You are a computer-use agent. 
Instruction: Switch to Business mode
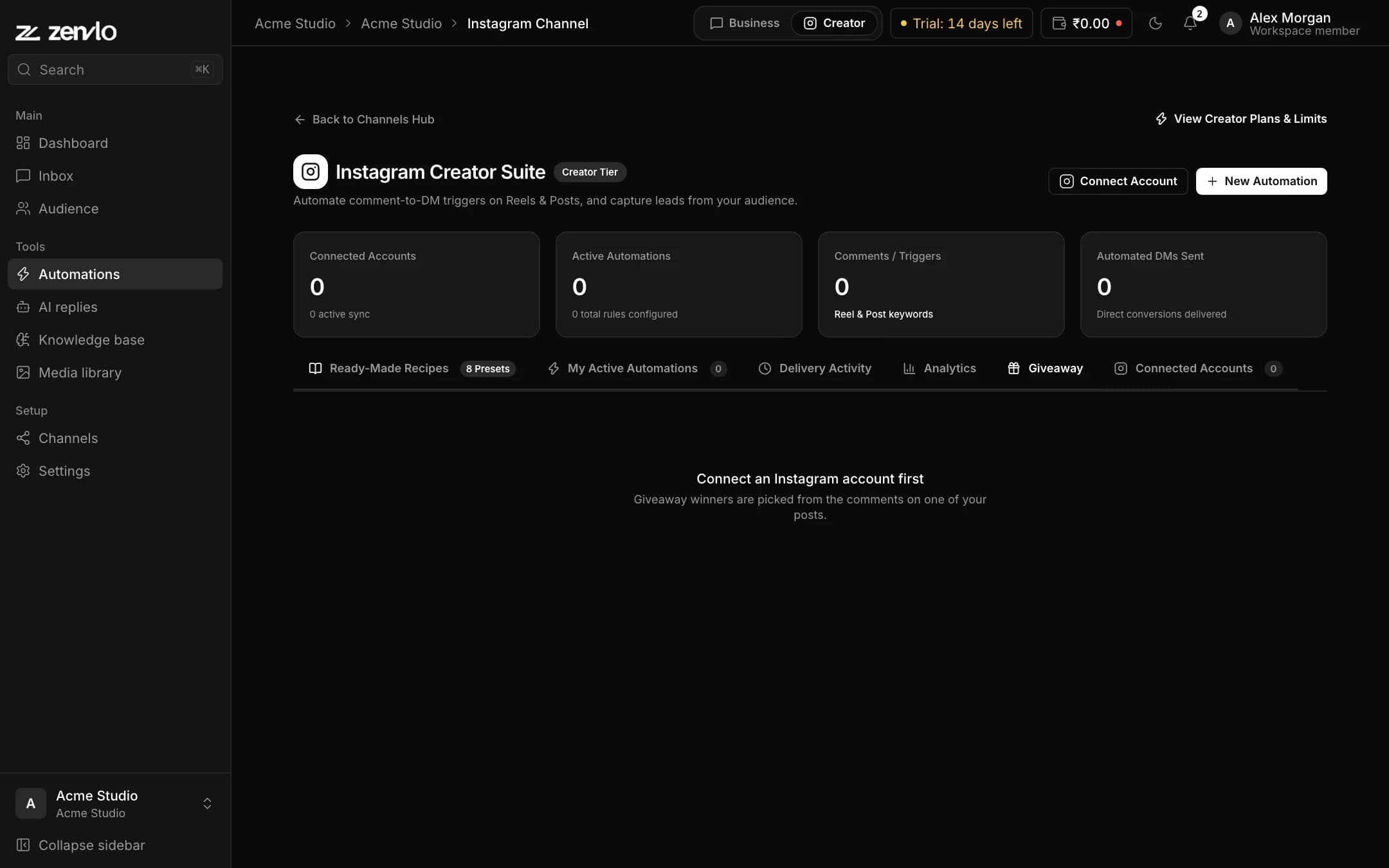click(x=745, y=23)
